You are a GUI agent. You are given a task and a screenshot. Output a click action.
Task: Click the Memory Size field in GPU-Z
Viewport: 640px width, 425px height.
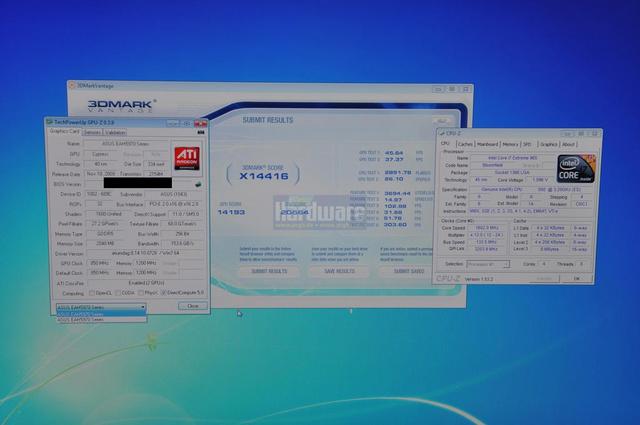[105, 243]
